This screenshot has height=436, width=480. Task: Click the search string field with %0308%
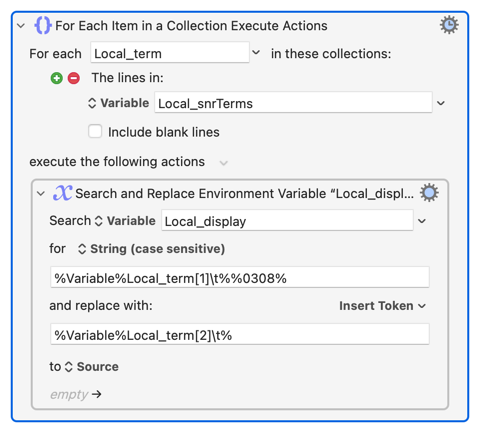[x=240, y=277]
